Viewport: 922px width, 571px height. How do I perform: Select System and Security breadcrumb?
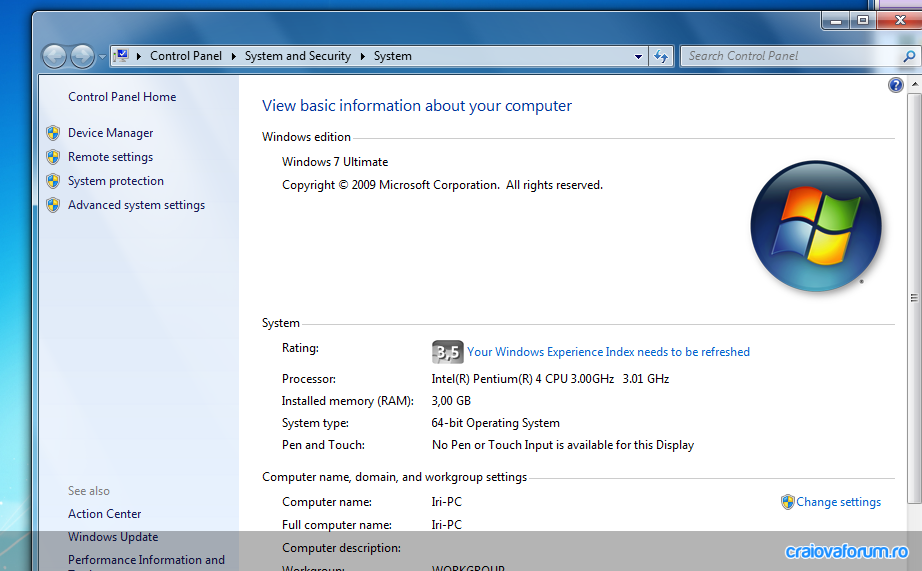coord(298,56)
